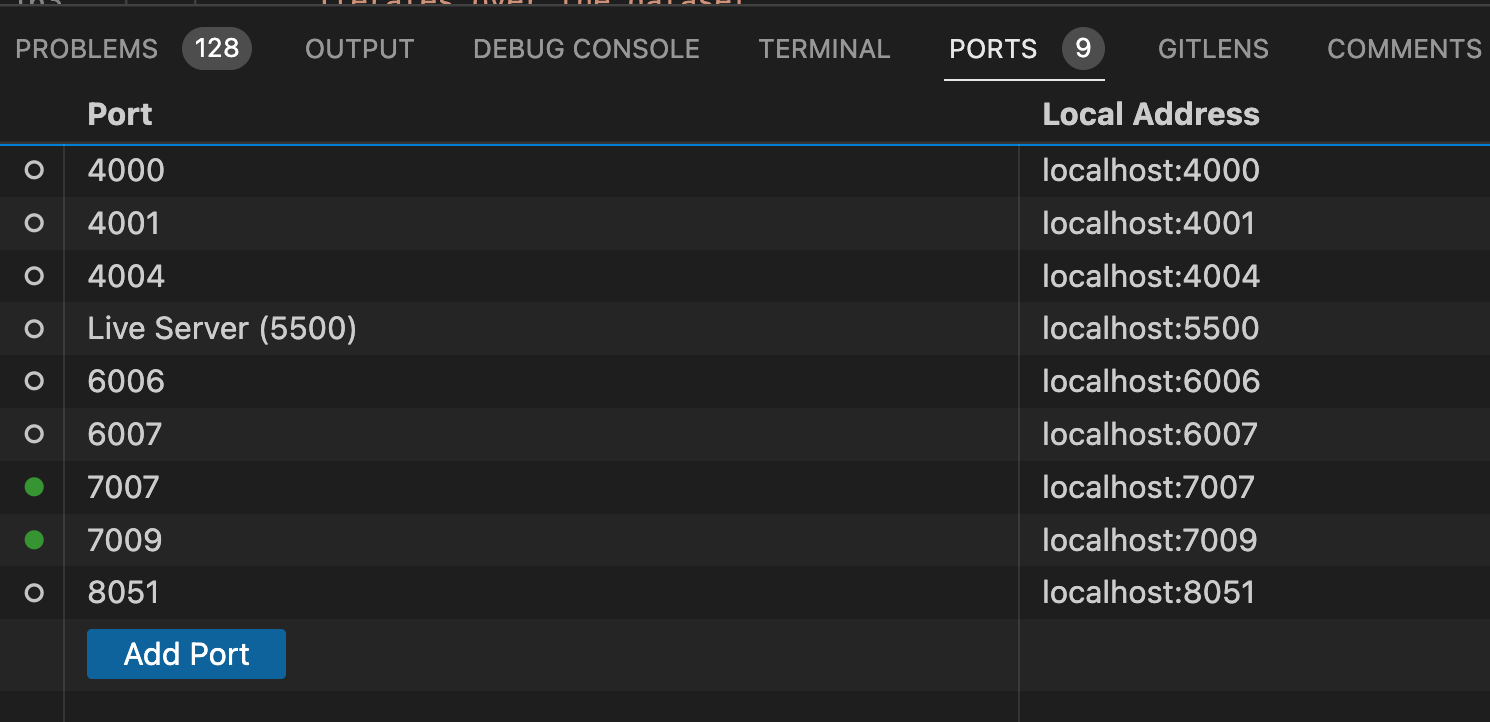Select the Live Server (5500) row
This screenshot has height=722, width=1490.
[x=222, y=328]
